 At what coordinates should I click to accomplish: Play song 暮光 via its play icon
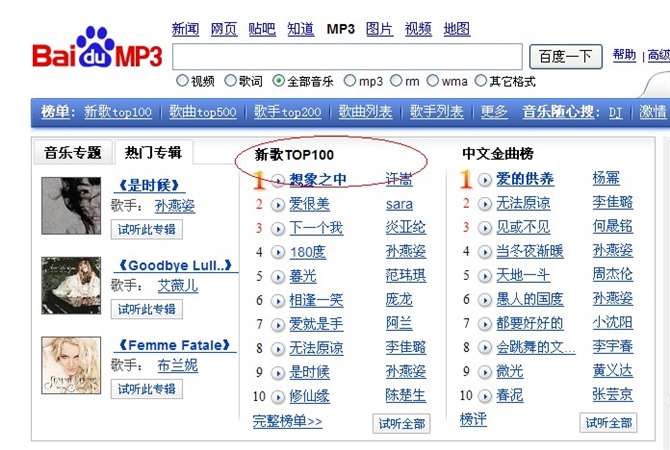click(x=278, y=277)
